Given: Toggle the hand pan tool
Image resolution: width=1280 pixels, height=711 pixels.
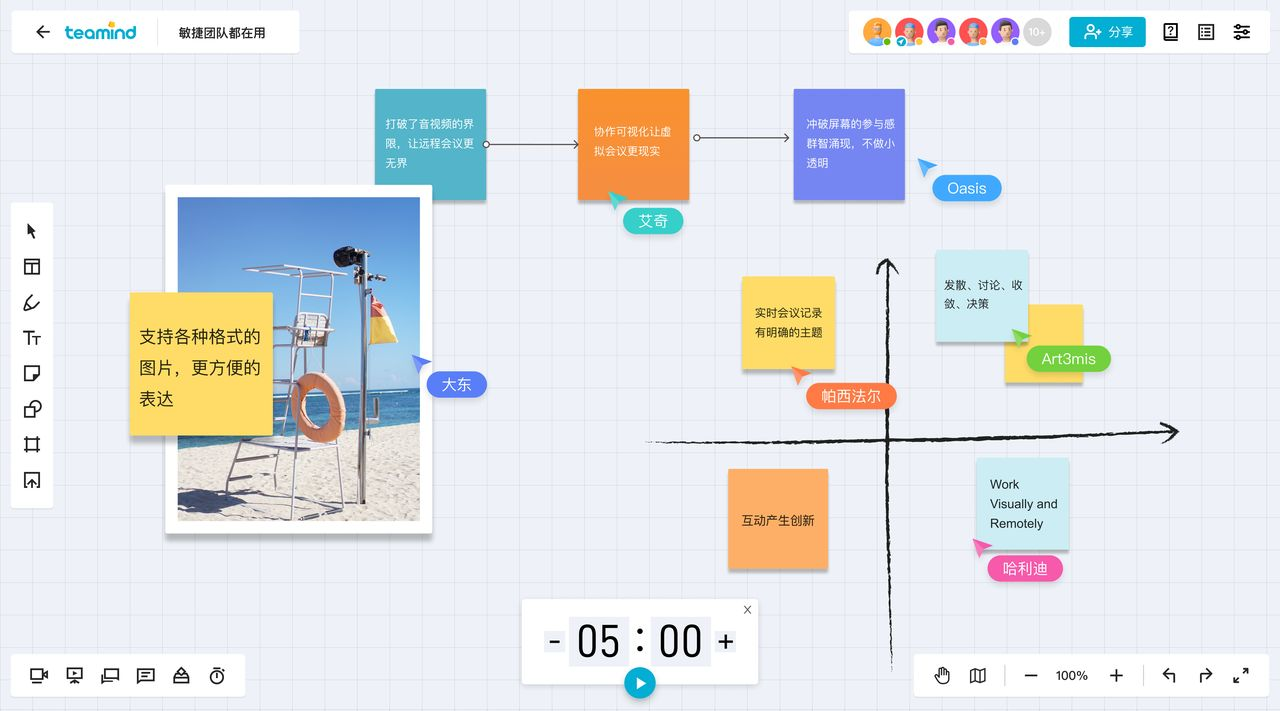Looking at the screenshot, I should coord(942,676).
